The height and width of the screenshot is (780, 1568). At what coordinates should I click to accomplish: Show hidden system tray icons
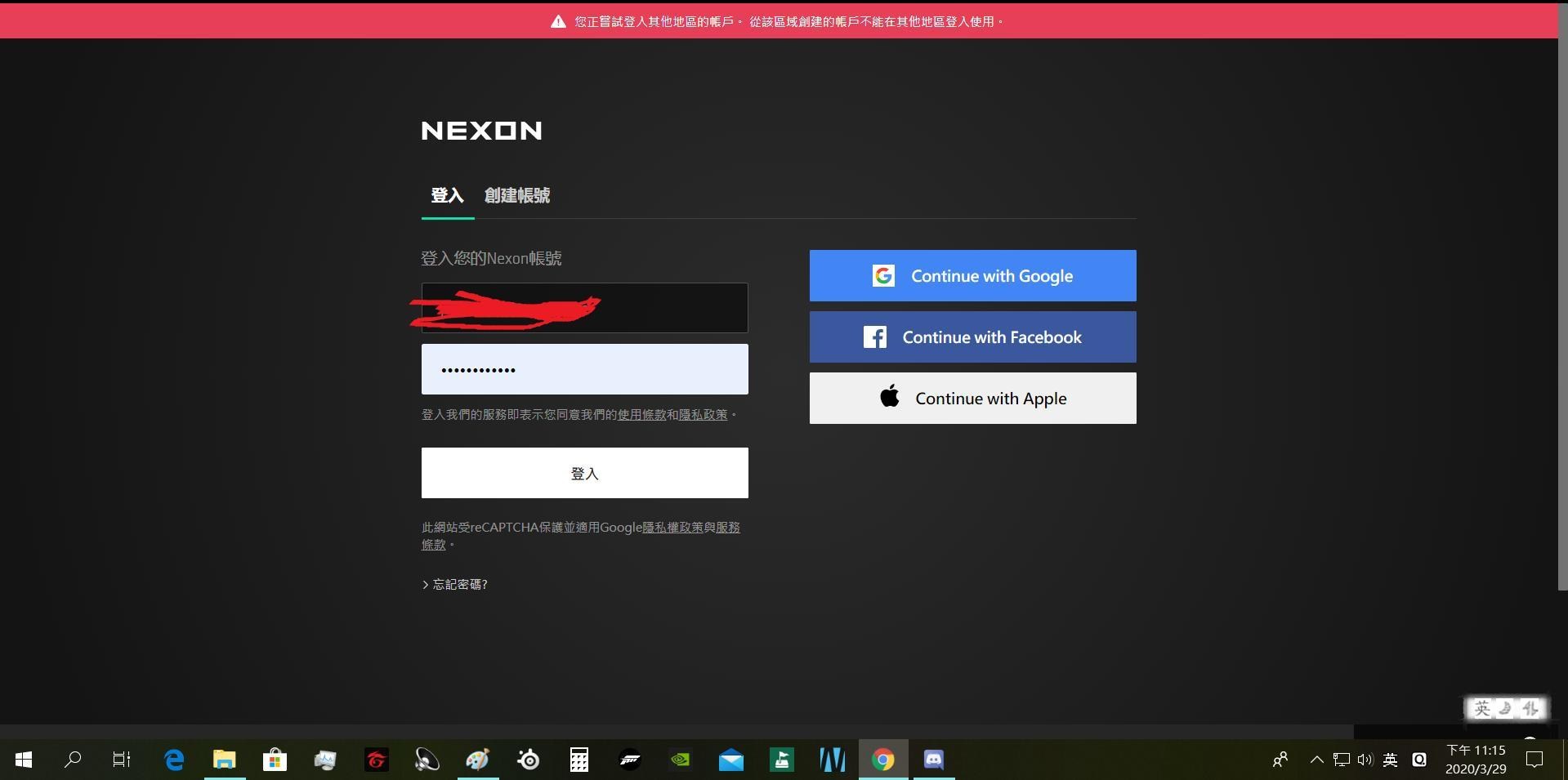(1316, 760)
